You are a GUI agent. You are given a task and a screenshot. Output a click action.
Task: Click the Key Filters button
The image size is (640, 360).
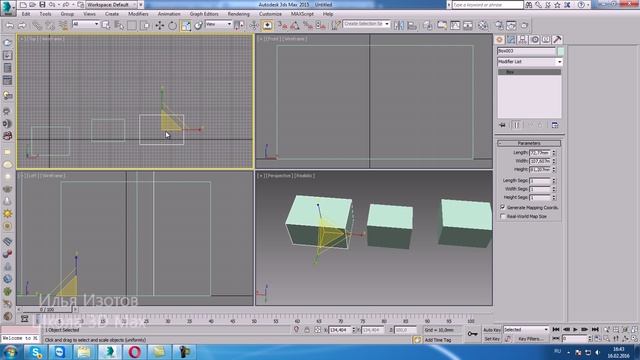[530, 339]
